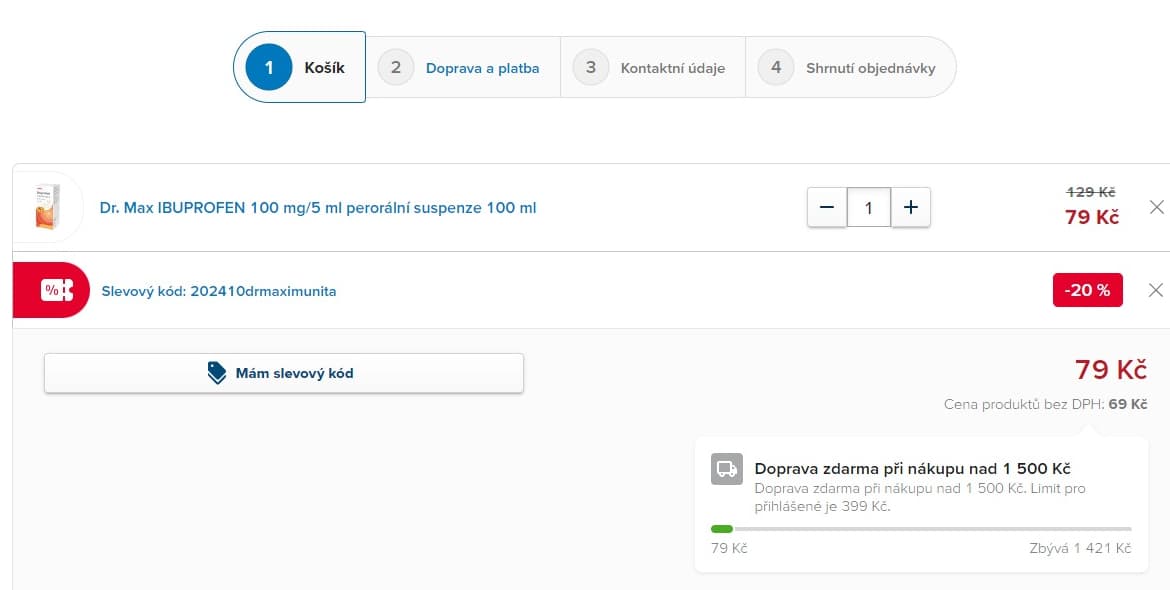Click 'Zbývá 1 421 Kč' remaining amount

coord(1080,548)
